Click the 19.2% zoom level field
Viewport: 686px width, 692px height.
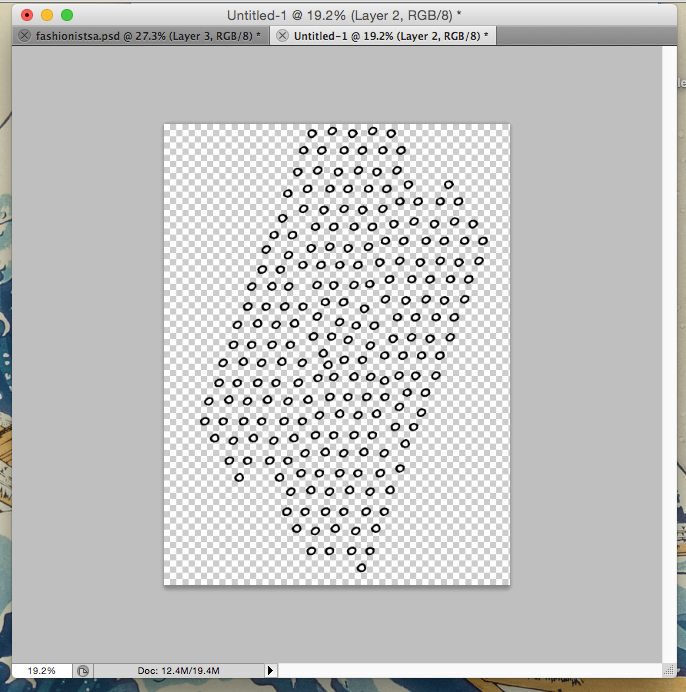(41, 670)
